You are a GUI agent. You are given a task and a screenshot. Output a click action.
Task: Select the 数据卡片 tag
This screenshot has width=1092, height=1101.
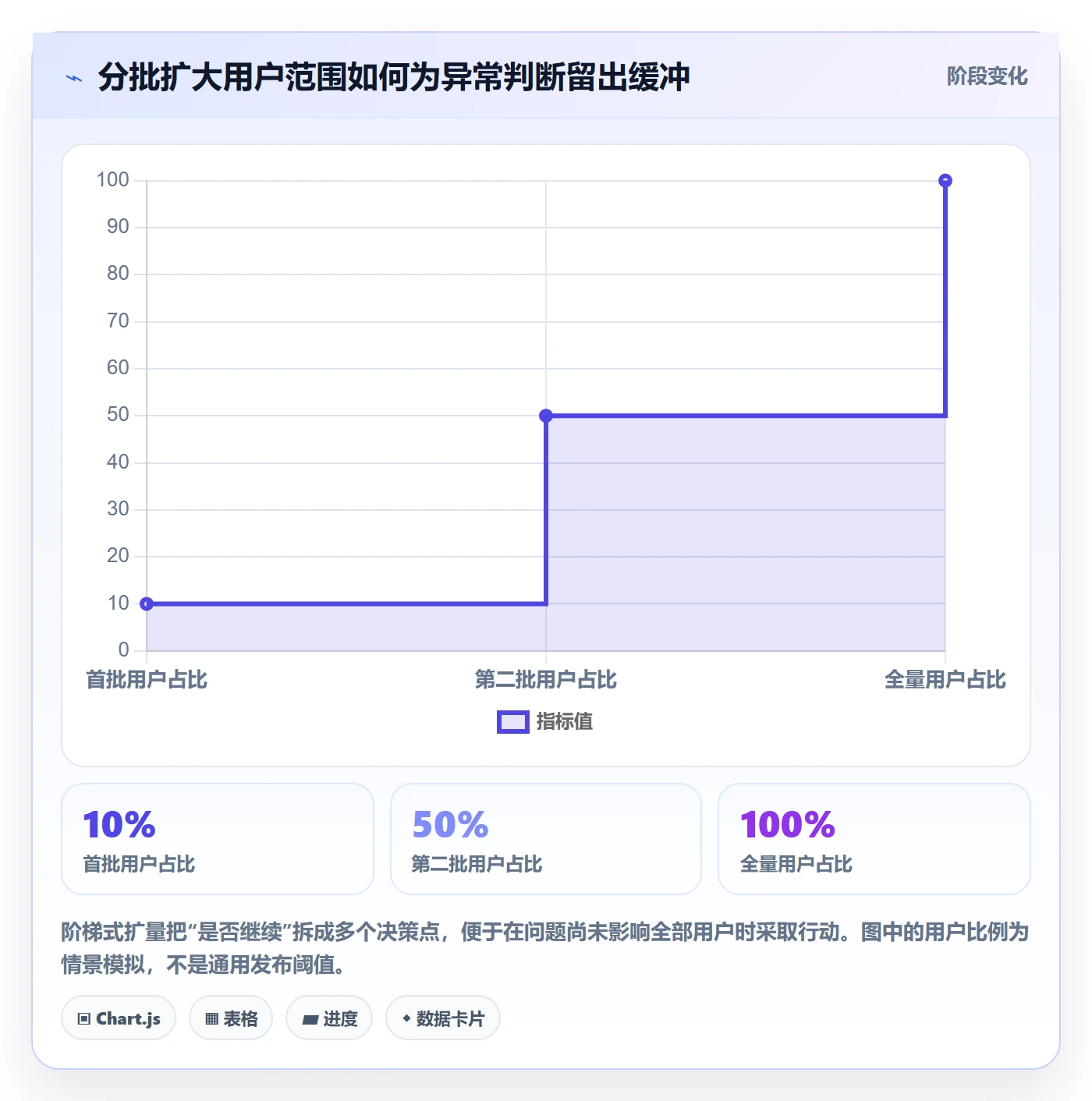pyautogui.click(x=443, y=1018)
